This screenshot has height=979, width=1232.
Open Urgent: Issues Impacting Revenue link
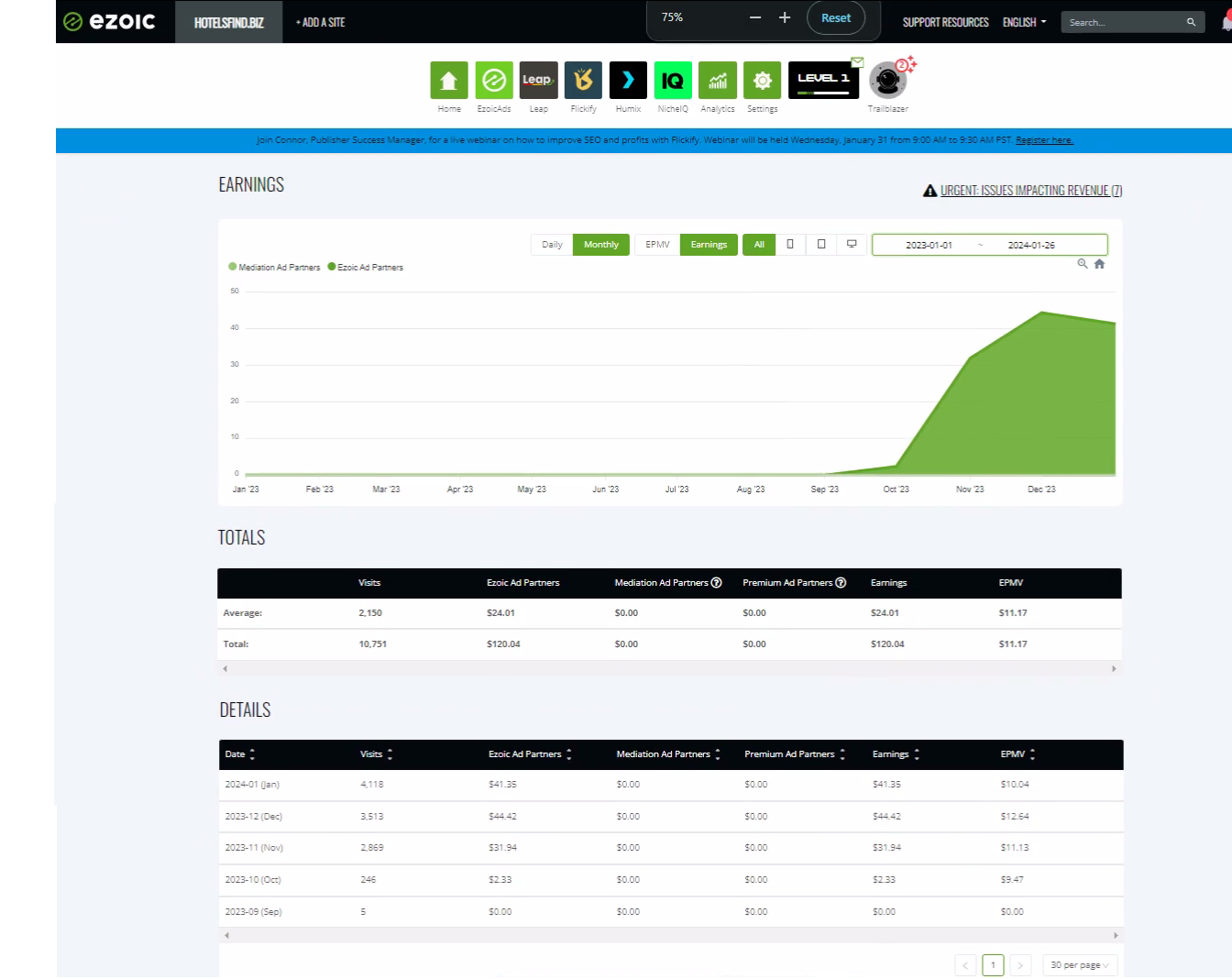[x=1031, y=191]
